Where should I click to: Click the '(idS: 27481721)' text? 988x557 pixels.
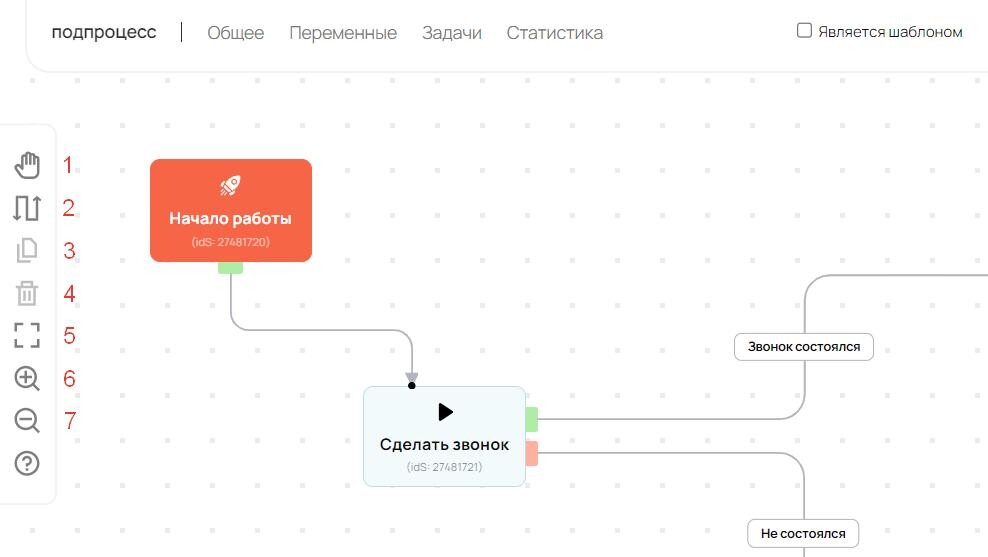[x=445, y=467]
